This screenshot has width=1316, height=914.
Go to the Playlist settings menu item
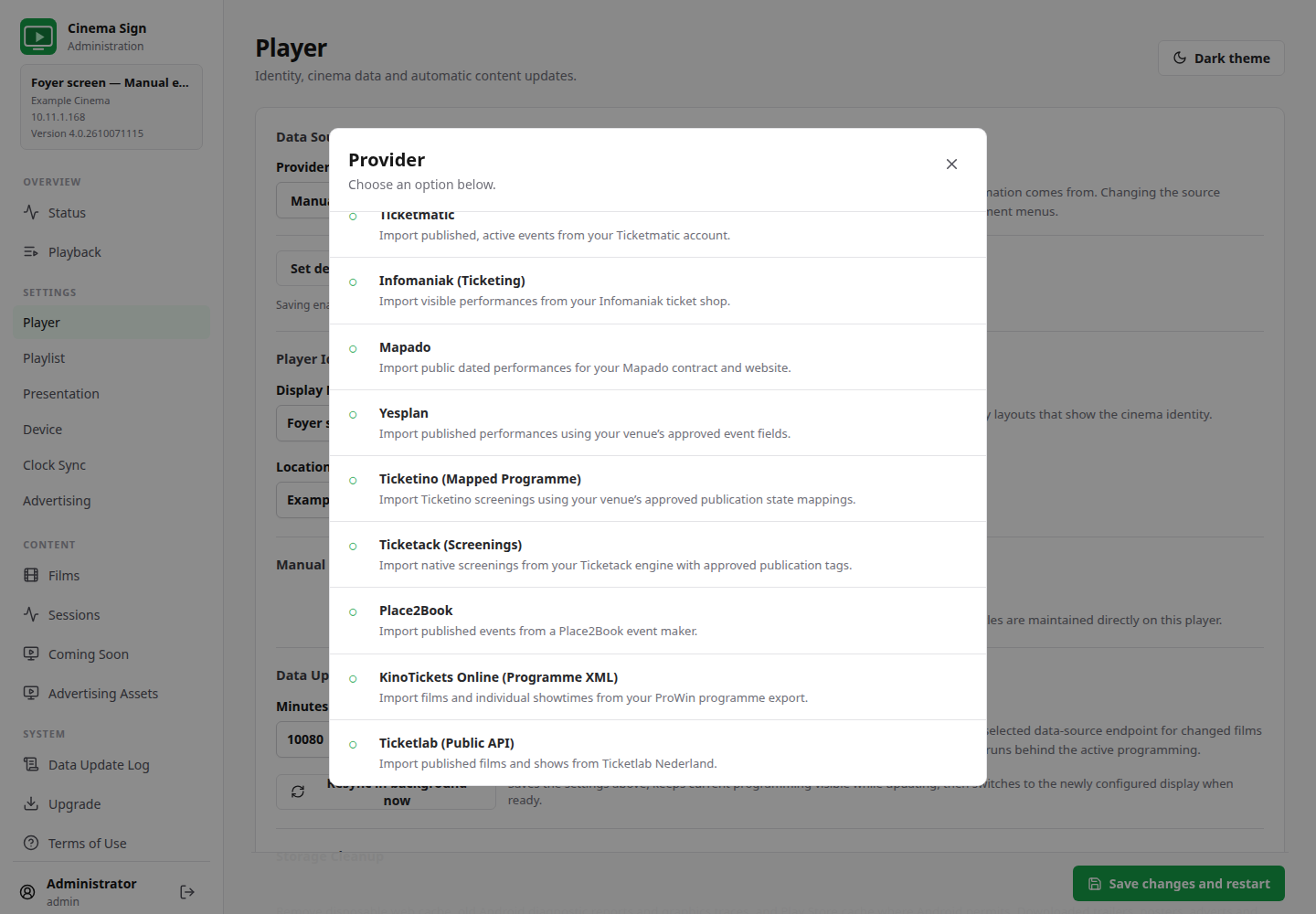[x=111, y=357]
